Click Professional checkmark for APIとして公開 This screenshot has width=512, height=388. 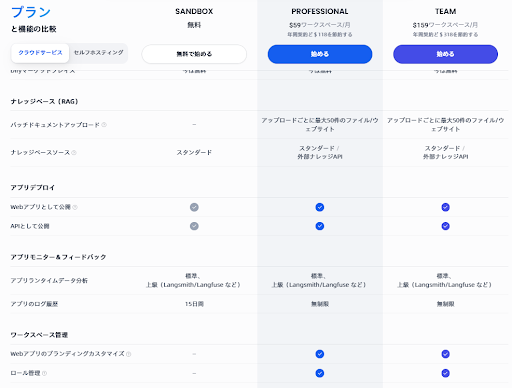(x=320, y=226)
